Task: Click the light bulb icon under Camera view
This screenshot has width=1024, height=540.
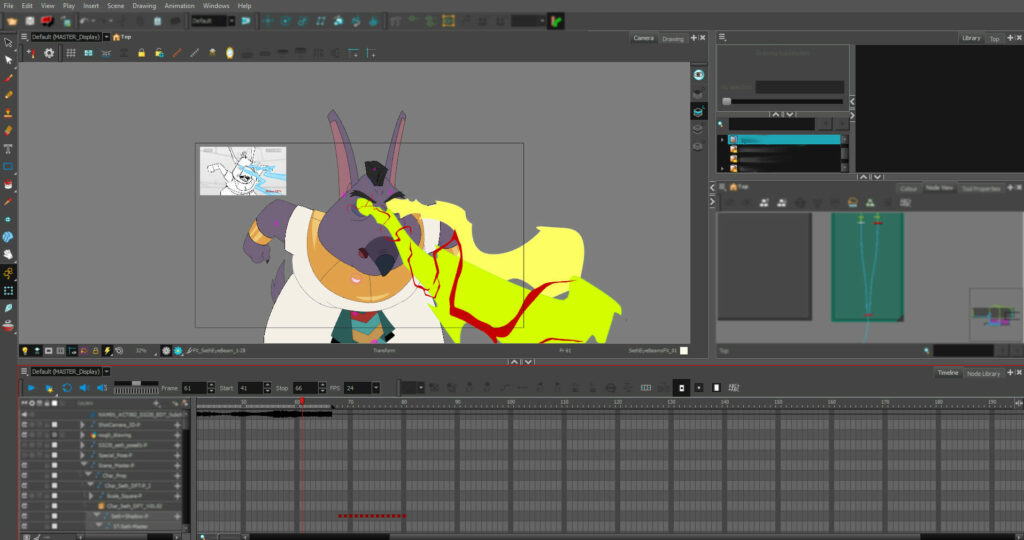Action: 25,351
